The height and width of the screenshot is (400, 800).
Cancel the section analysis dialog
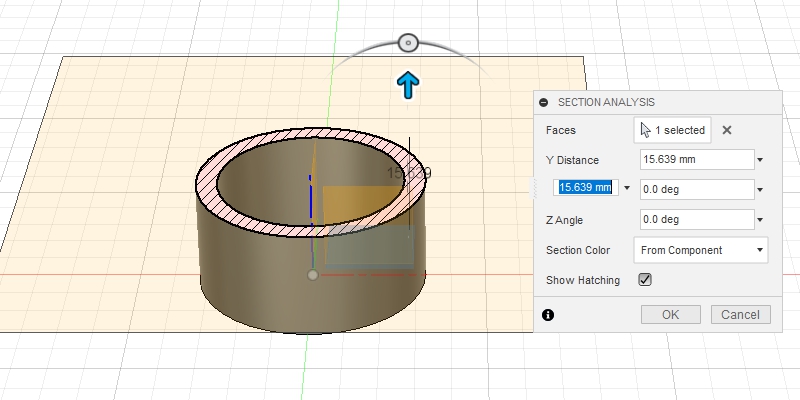(741, 314)
